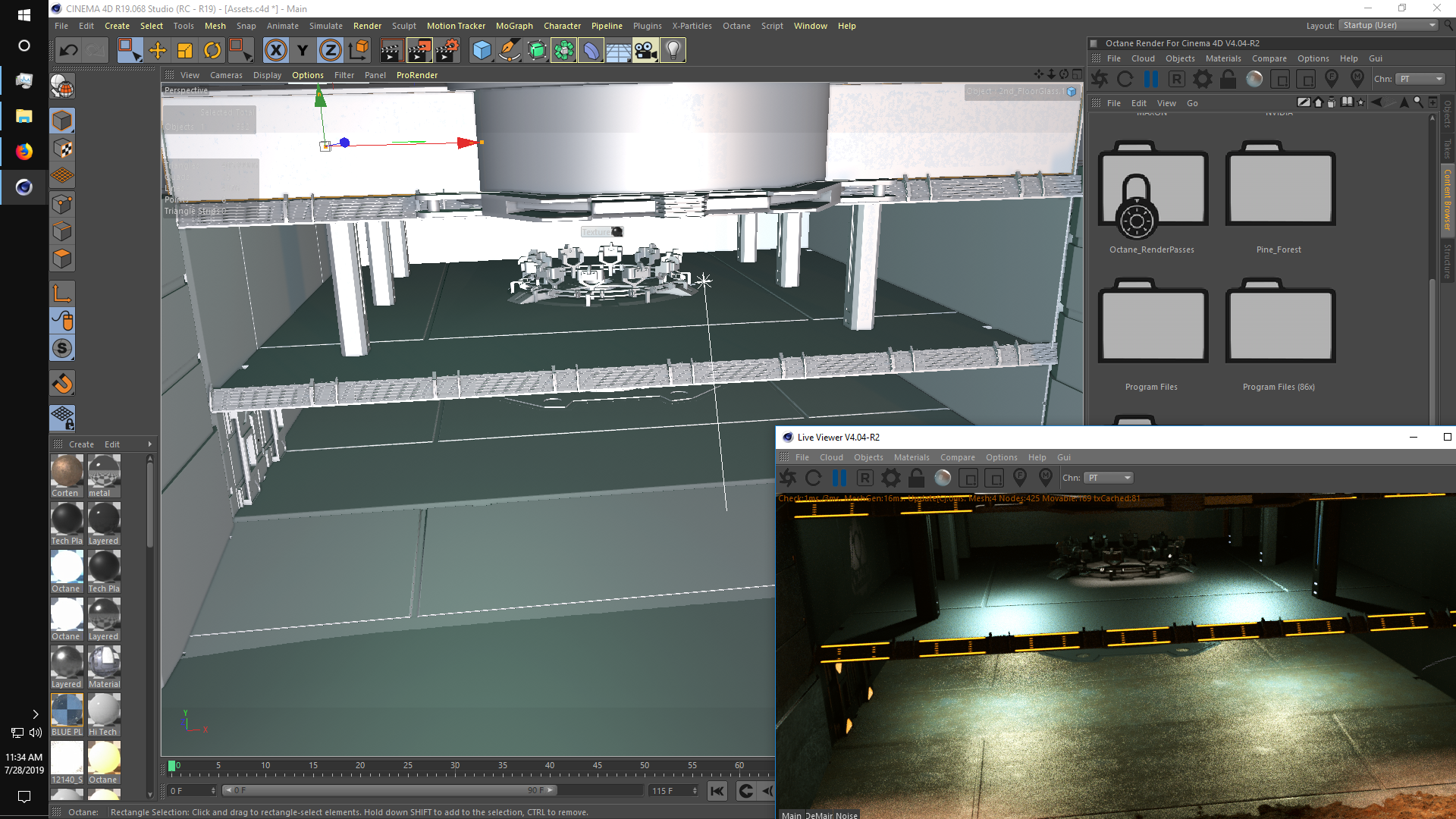
Task: Open the viewport Cameras menu
Action: point(226,75)
